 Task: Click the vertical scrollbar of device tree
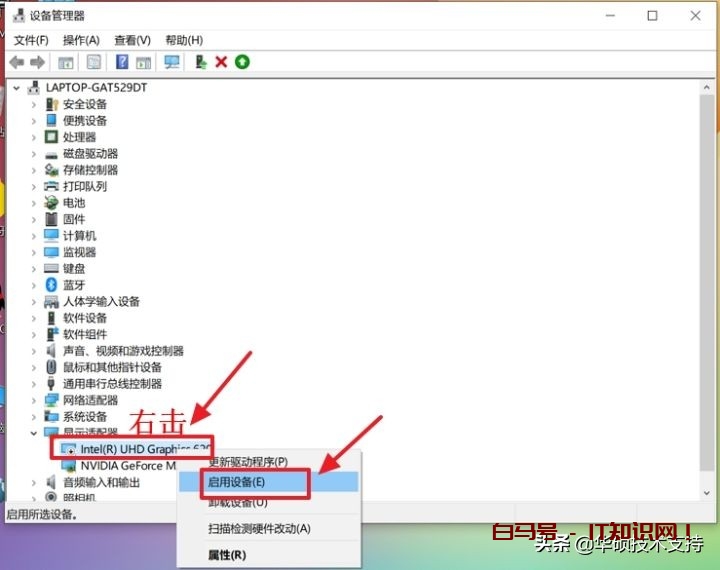pos(708,300)
